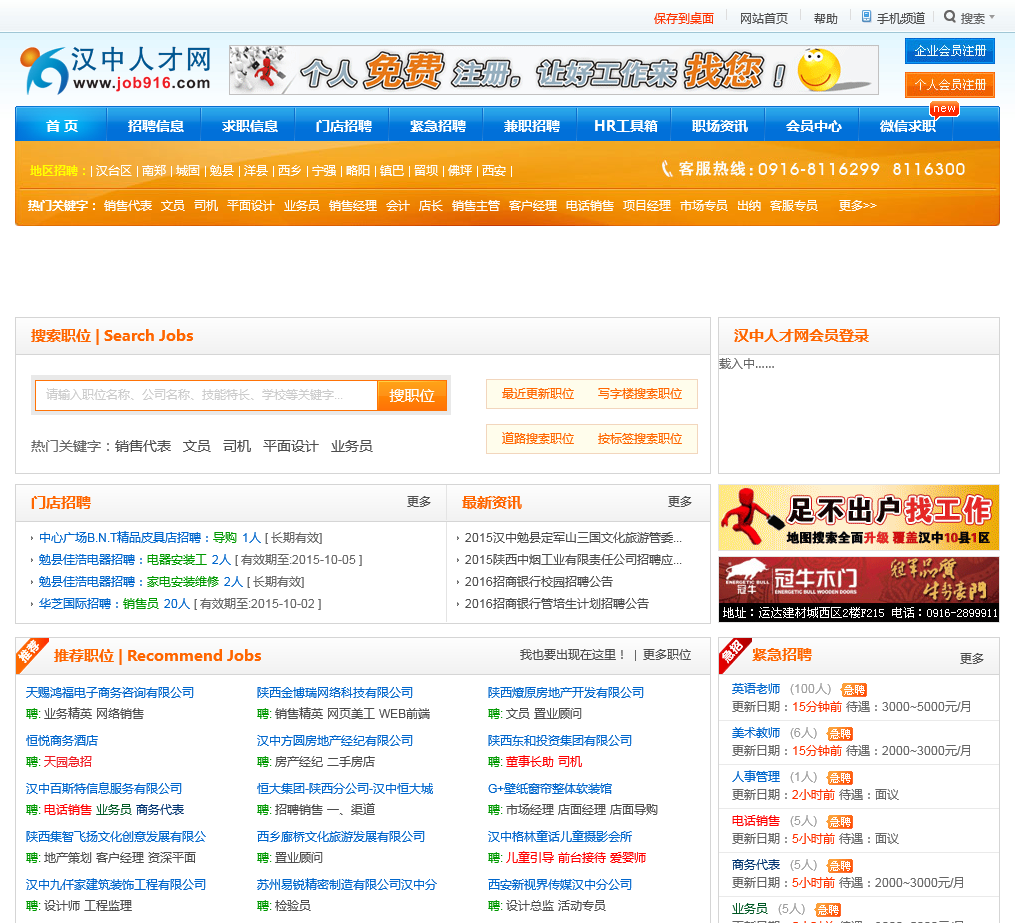This screenshot has height=923, width=1015.
Task: Open company 陕西煊原房地产开发有限公司
Action: (566, 693)
